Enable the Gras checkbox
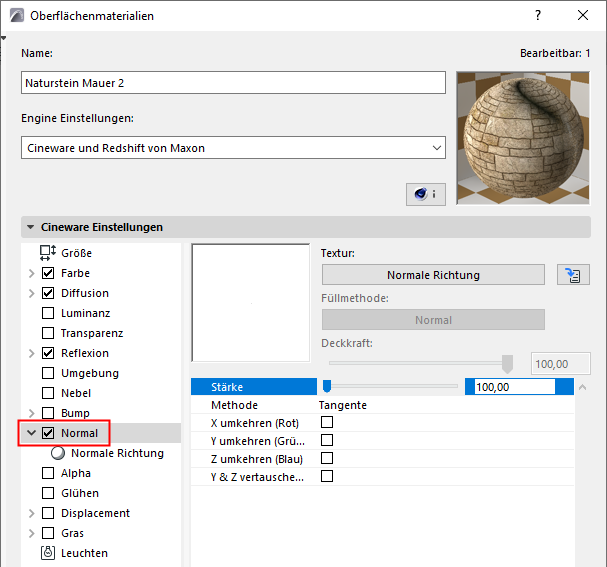This screenshot has width=607, height=567. 48,533
